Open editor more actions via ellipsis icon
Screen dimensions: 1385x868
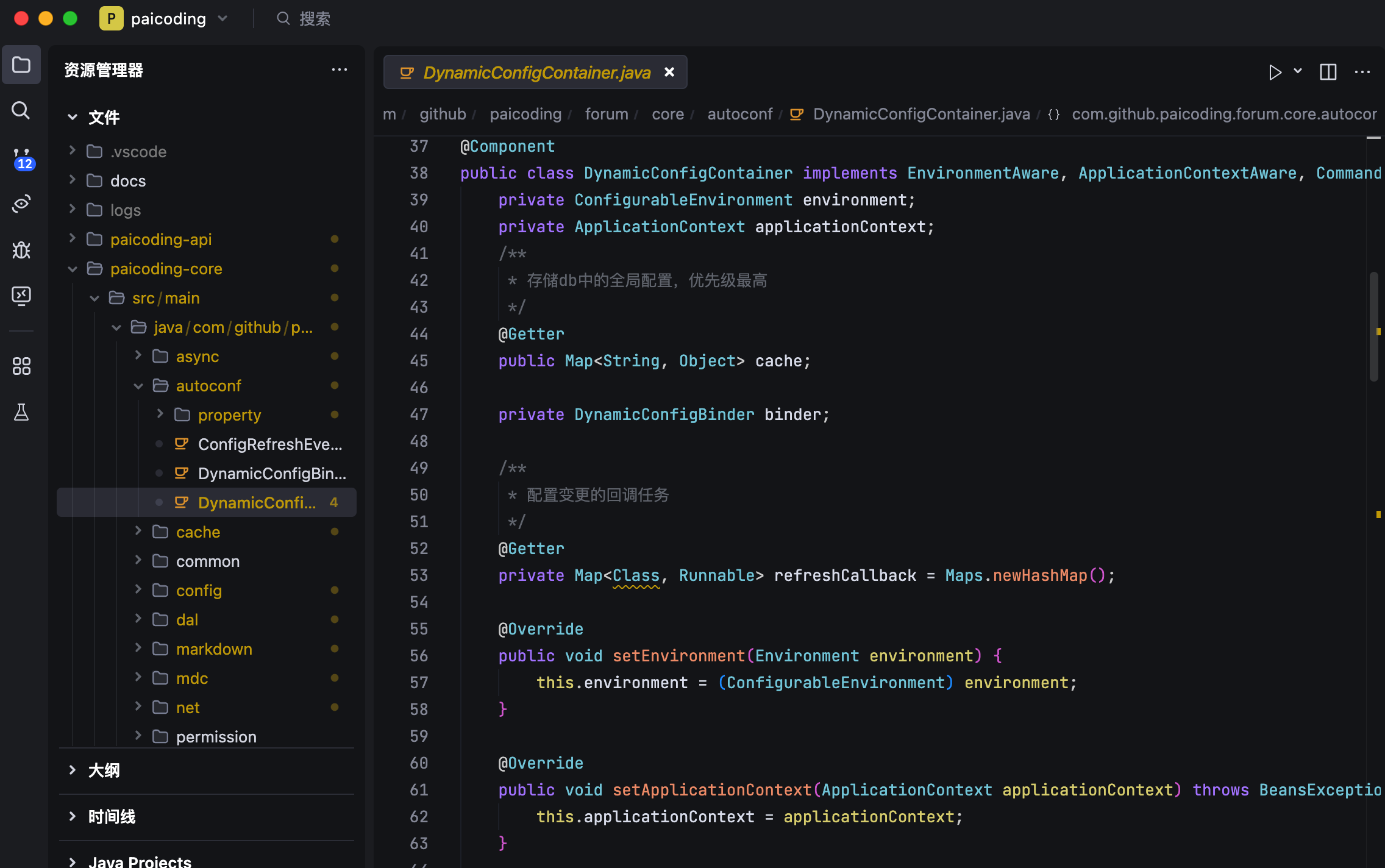click(x=1362, y=72)
